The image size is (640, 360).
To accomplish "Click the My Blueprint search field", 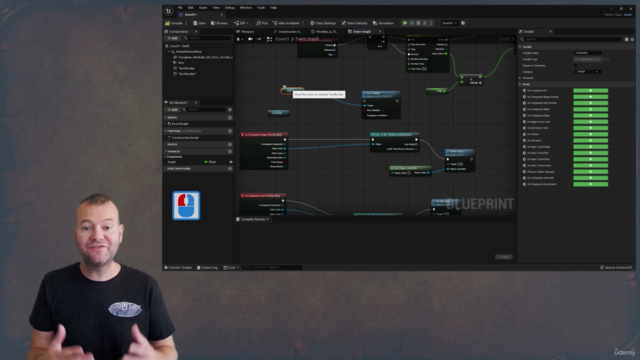I will (x=204, y=110).
